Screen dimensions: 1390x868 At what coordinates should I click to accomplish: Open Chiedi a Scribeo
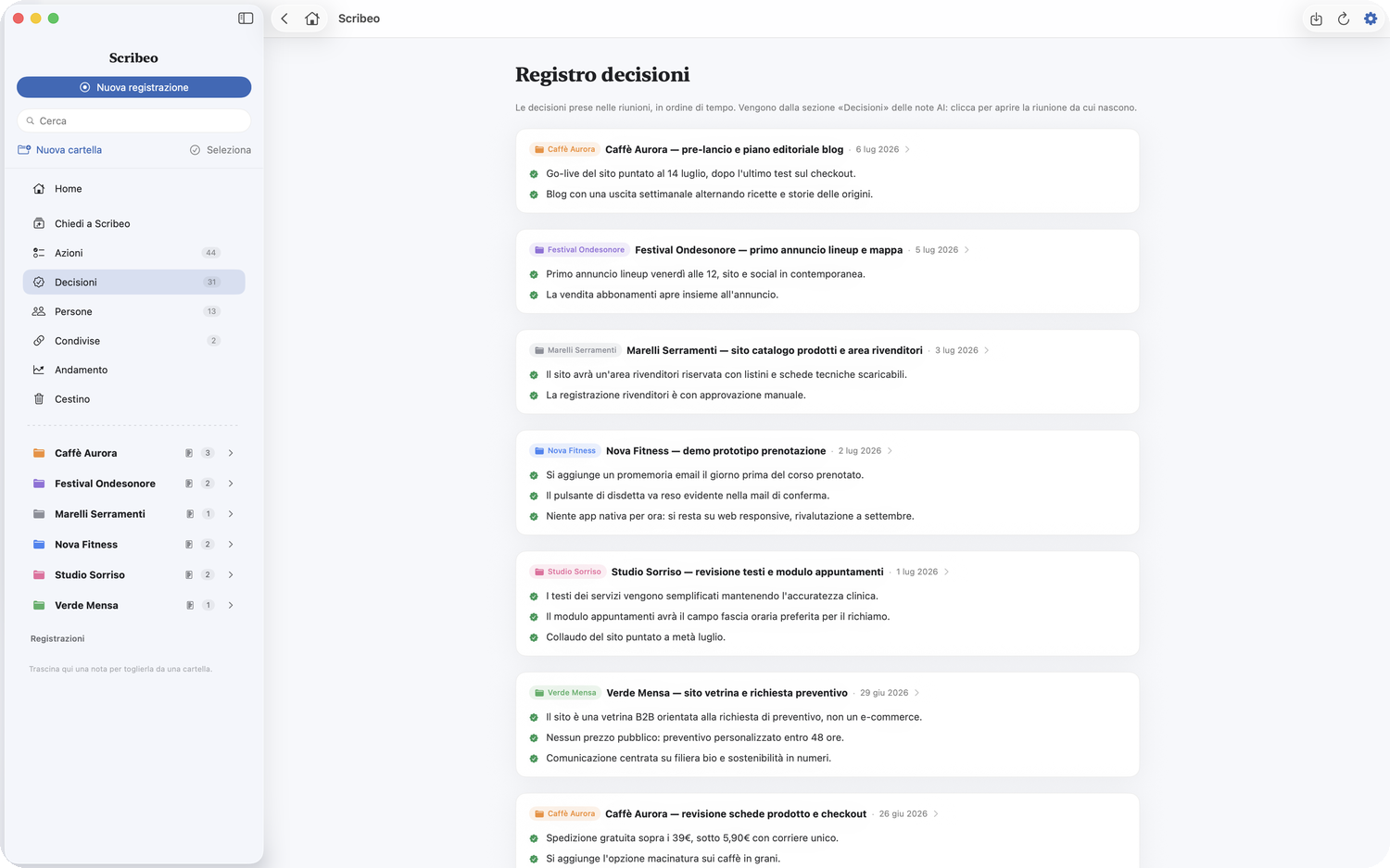pyautogui.click(x=133, y=224)
